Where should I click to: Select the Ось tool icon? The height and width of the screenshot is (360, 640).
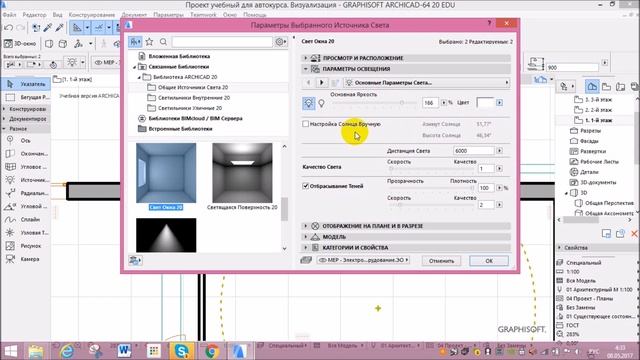click(10, 140)
